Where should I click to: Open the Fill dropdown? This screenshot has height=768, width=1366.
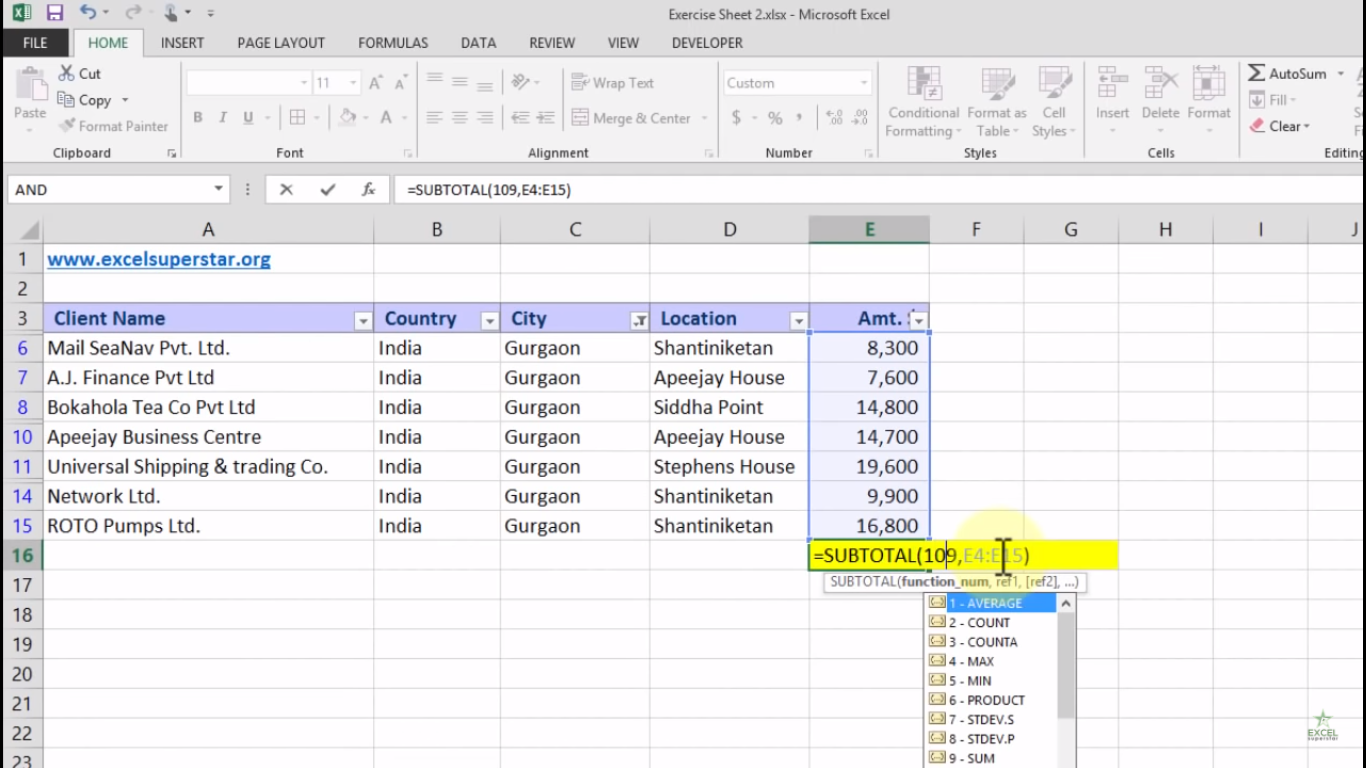pyautogui.click(x=1272, y=100)
